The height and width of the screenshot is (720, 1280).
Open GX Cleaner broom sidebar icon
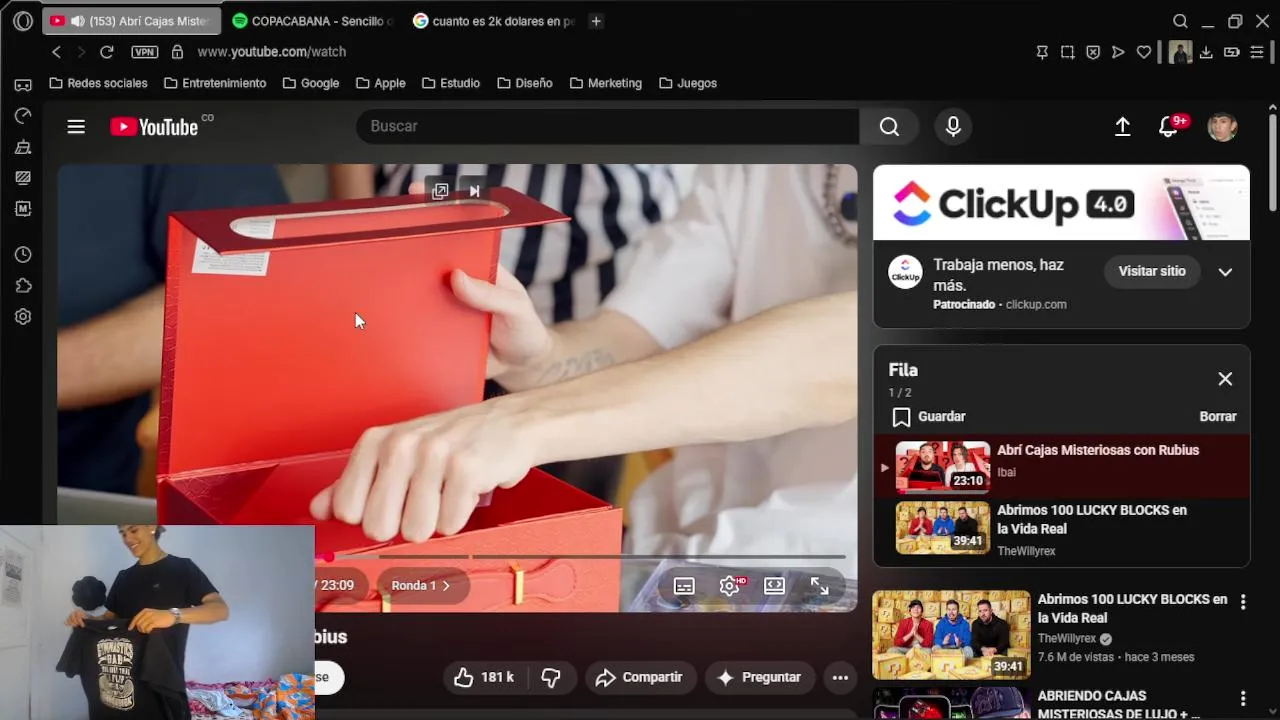(23, 147)
